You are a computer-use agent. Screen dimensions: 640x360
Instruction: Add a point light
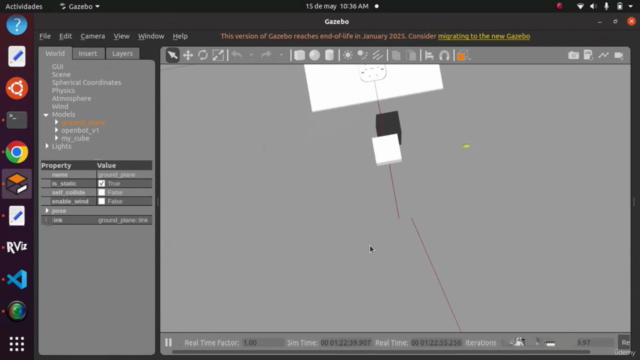tap(348, 55)
